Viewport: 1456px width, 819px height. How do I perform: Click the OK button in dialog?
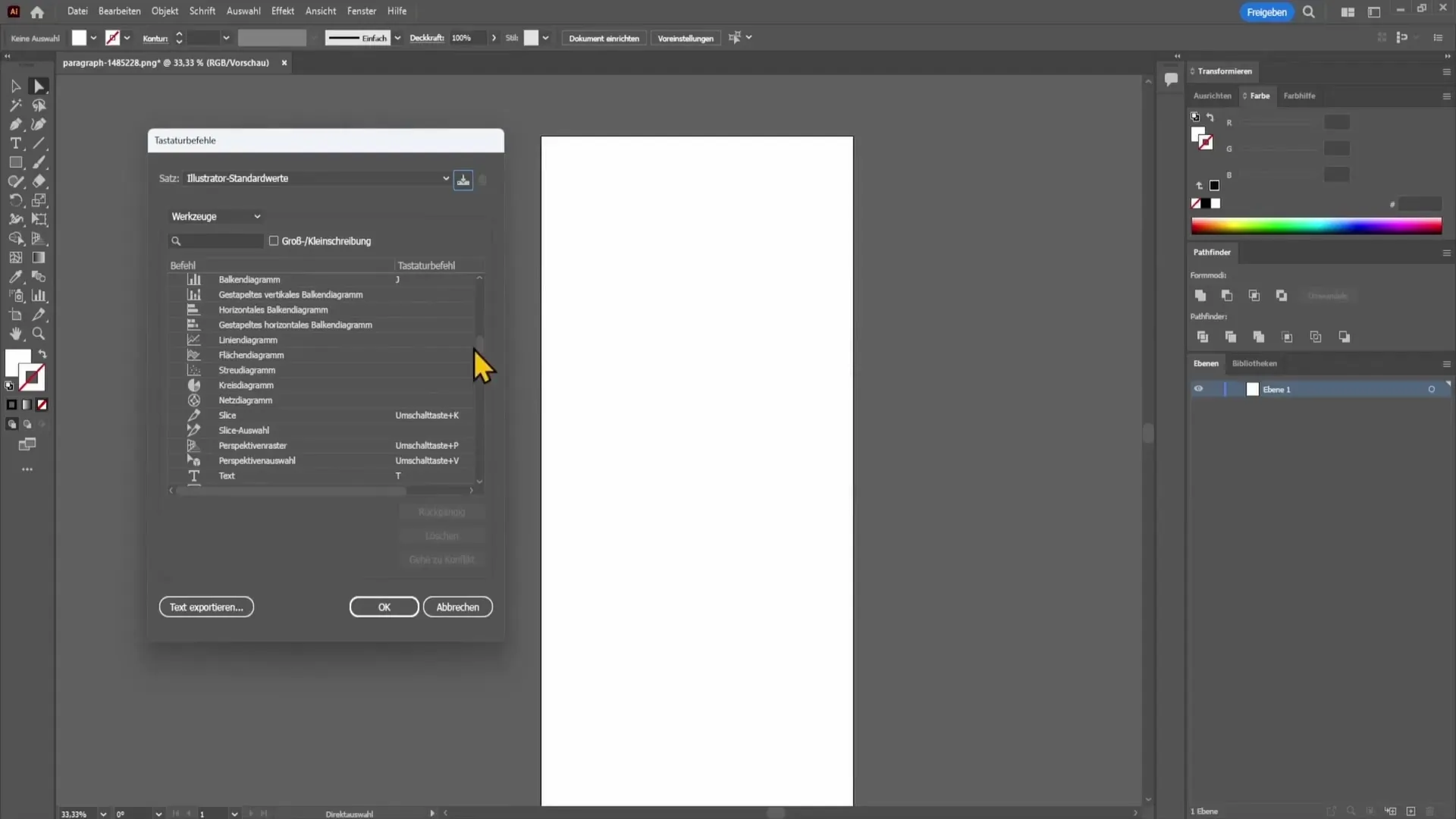[x=384, y=607]
